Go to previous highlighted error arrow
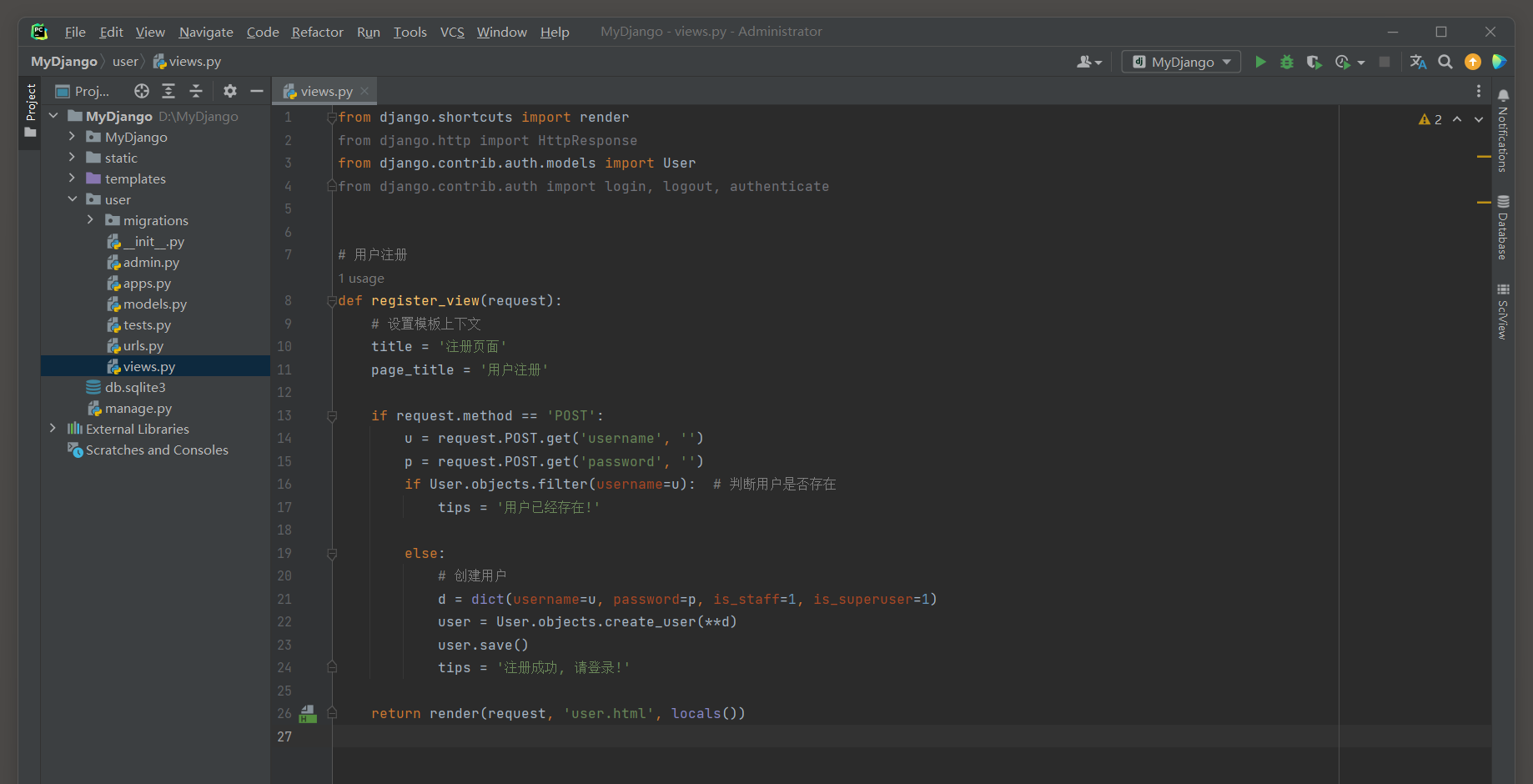The width and height of the screenshot is (1533, 784). 1457,119
